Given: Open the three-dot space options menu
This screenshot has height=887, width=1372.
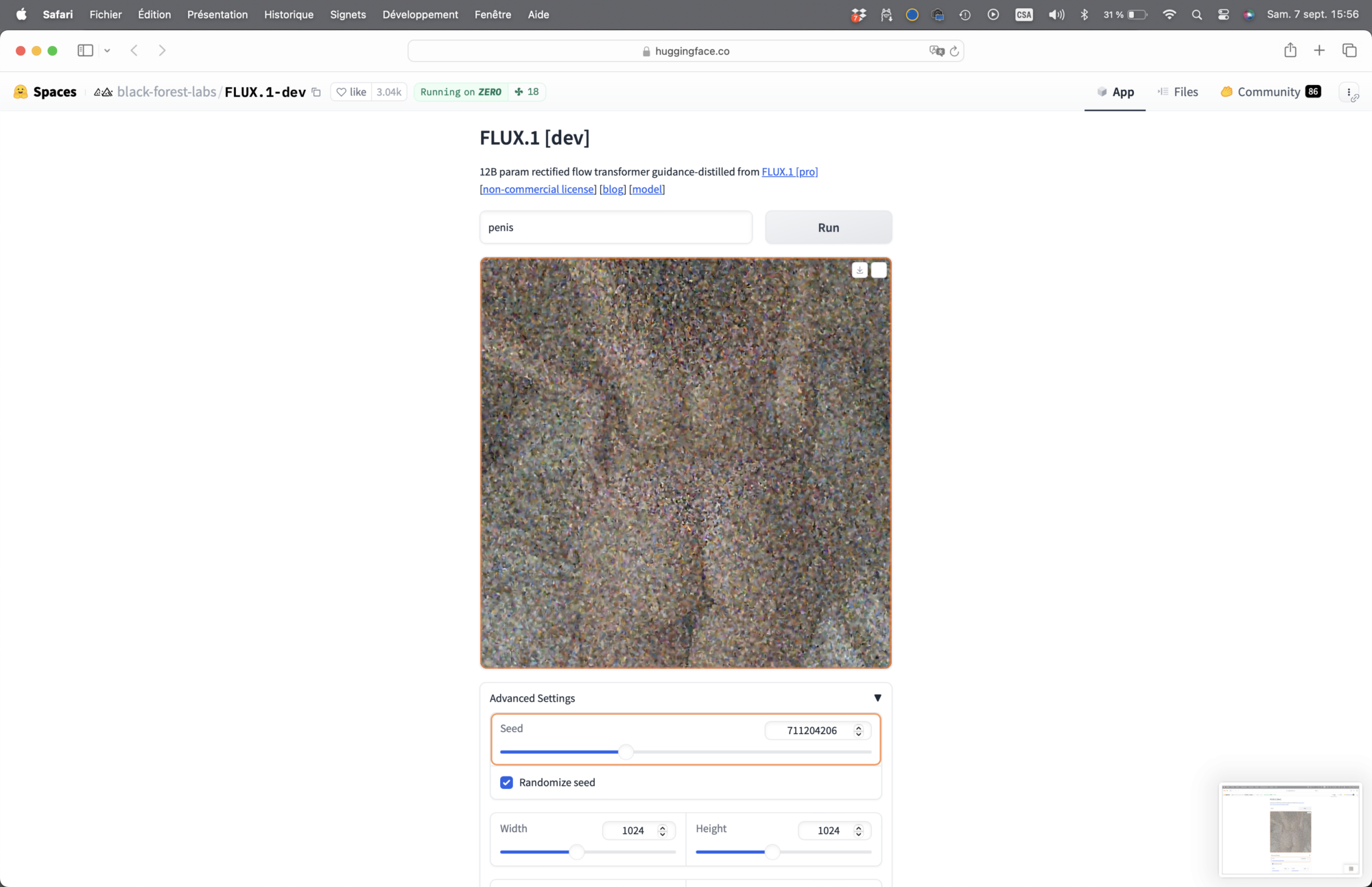Looking at the screenshot, I should (1348, 92).
